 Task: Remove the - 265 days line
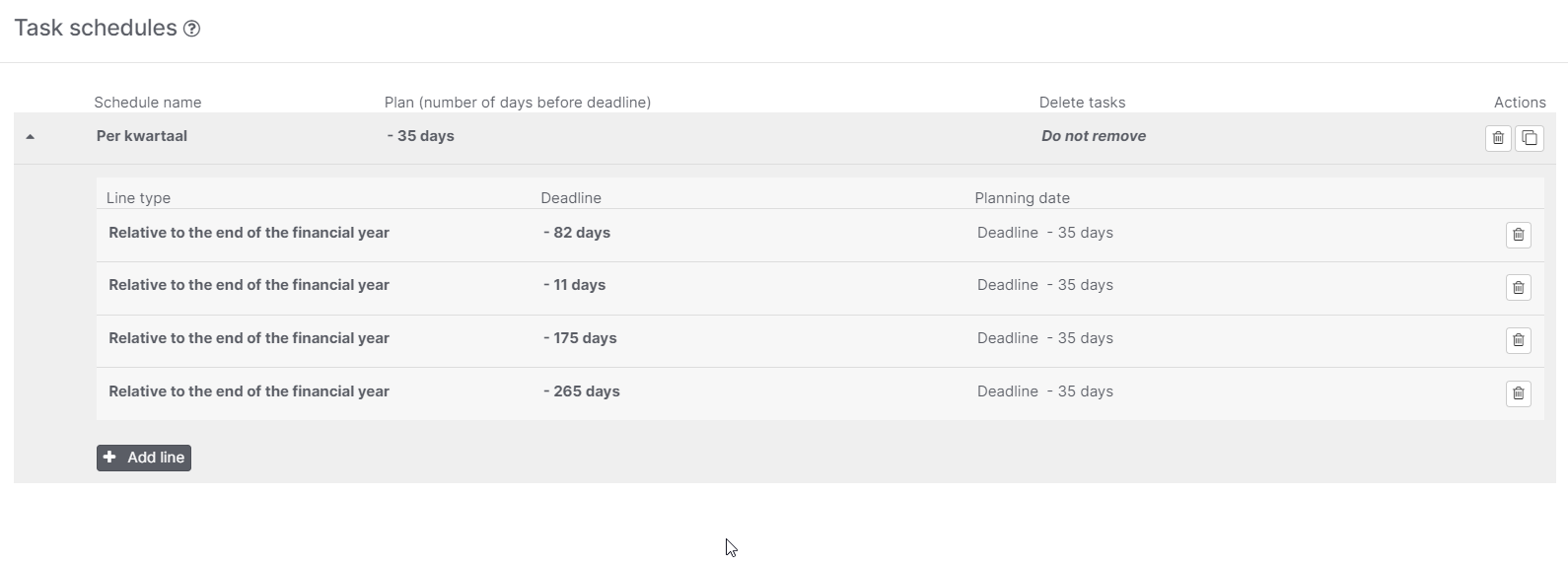pyautogui.click(x=1519, y=393)
